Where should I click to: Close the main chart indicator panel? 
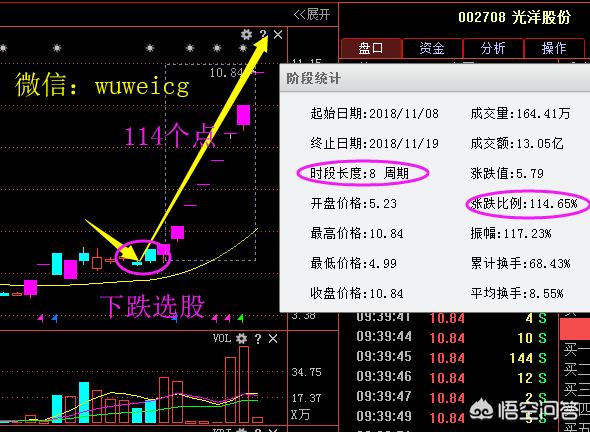tap(278, 35)
